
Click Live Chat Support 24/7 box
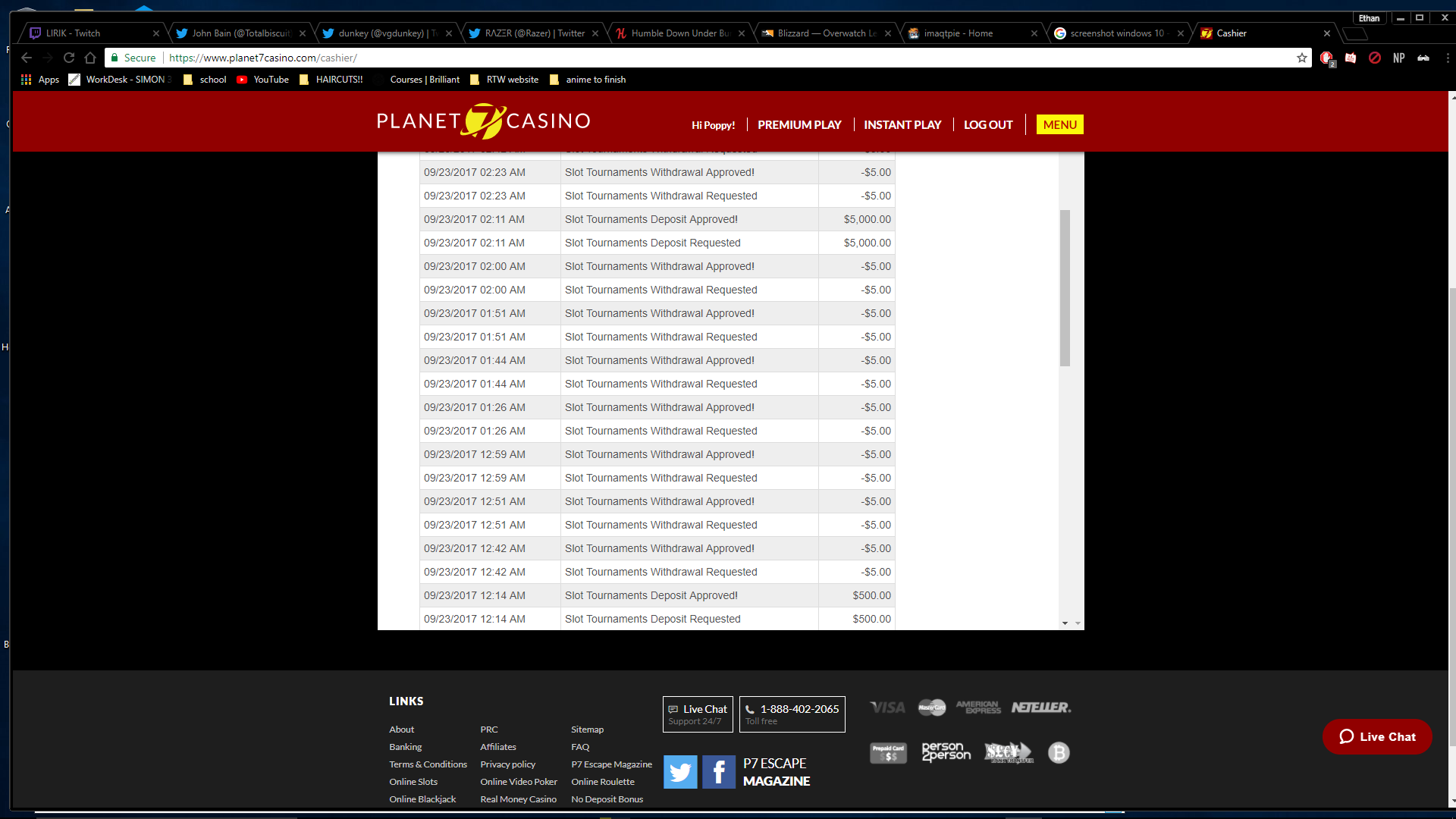click(698, 714)
